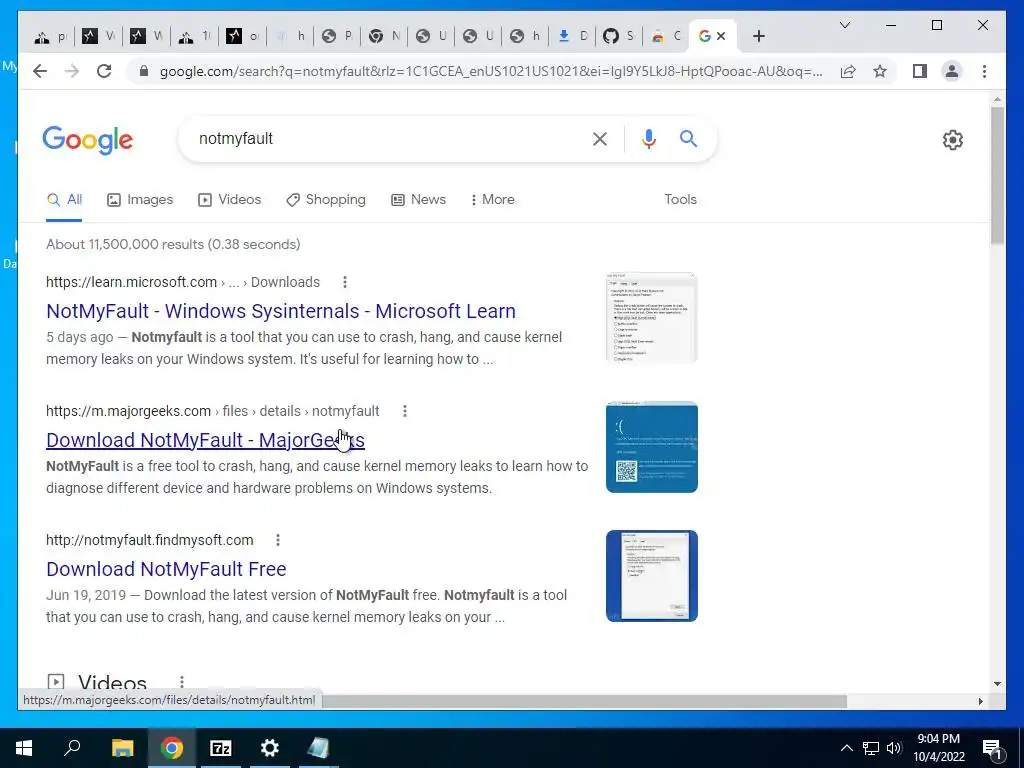Click the browser forward arrow
The height and width of the screenshot is (768, 1024).
tap(72, 71)
